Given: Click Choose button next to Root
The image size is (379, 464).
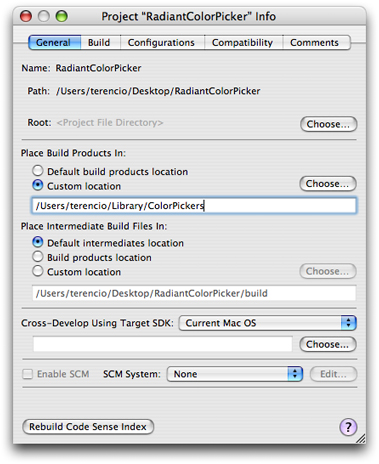Looking at the screenshot, I should [x=328, y=124].
